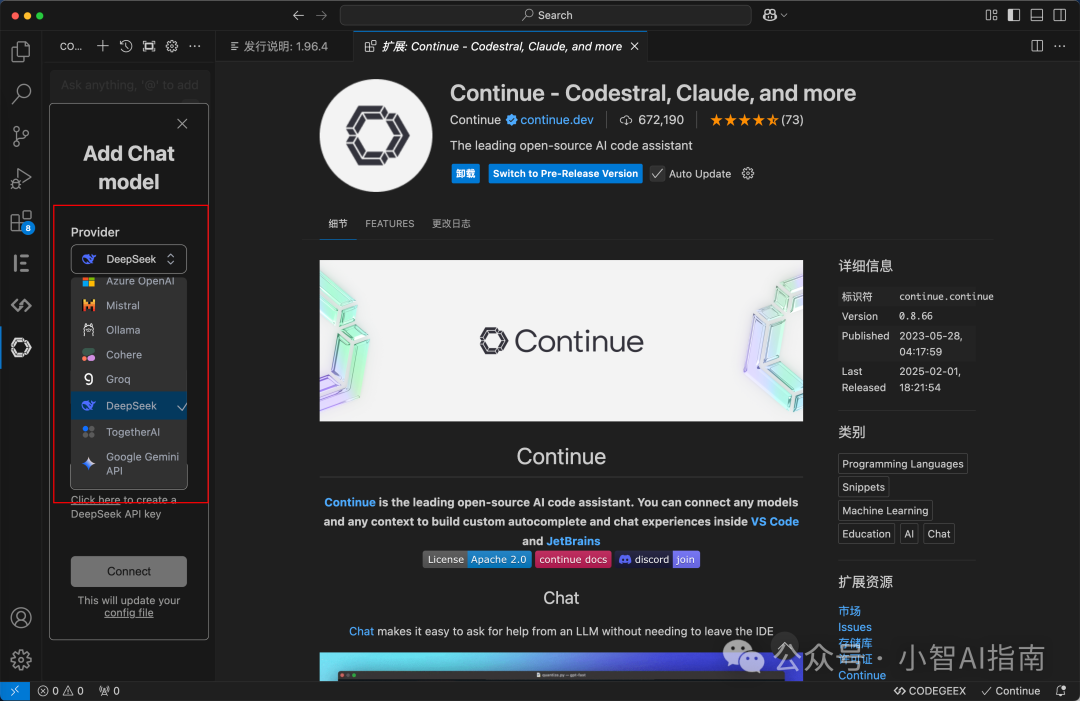Open the Search view in activity bar
1080x701 pixels.
(21, 95)
